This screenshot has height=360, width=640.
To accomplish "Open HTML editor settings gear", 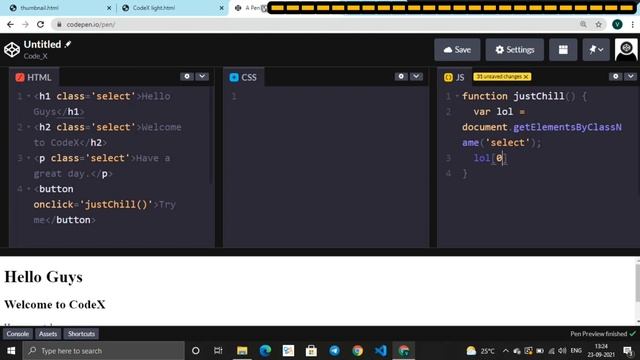I will [187, 76].
